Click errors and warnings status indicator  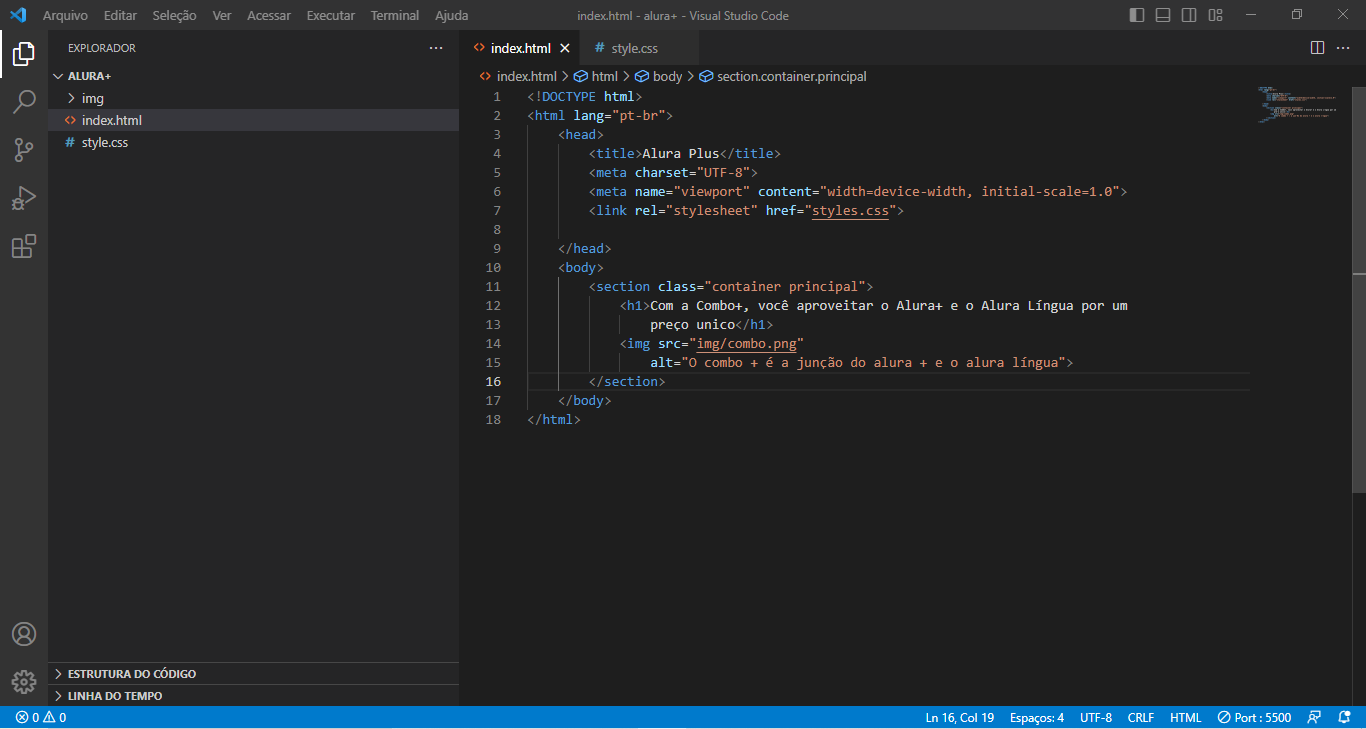point(41,718)
